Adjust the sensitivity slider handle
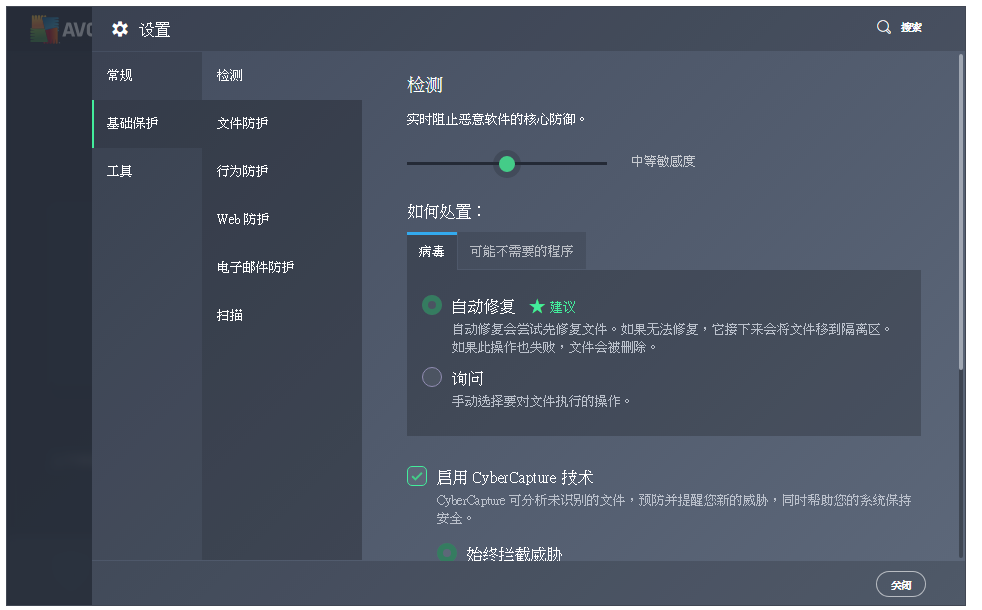The width and height of the screenshot is (982, 610). click(x=507, y=163)
